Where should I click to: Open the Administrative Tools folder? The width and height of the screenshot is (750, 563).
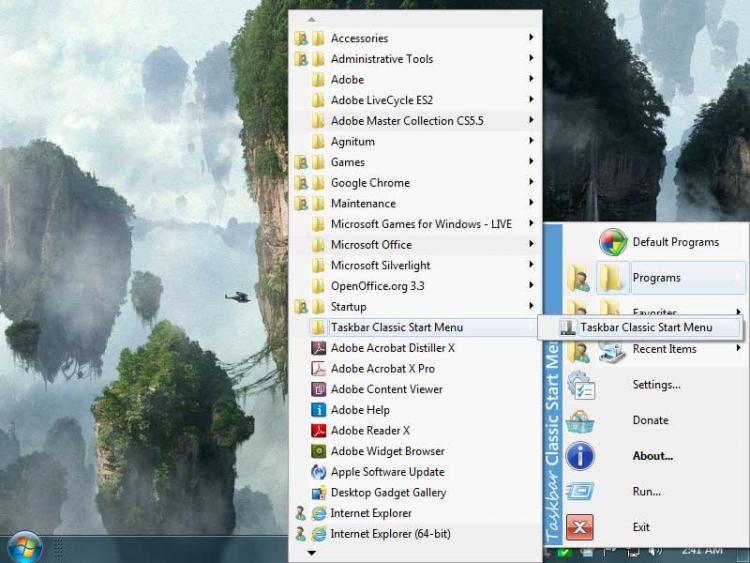(x=415, y=59)
